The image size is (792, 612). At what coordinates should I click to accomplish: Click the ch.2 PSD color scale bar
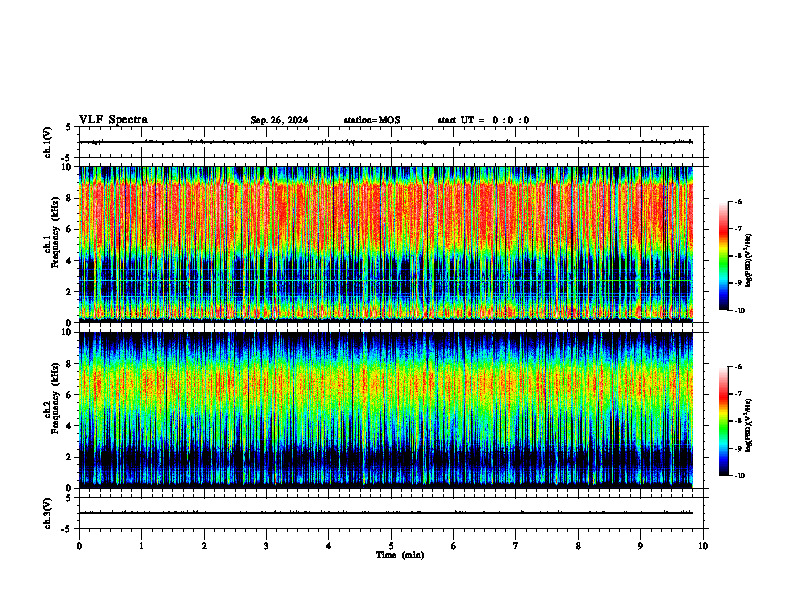coord(723,421)
